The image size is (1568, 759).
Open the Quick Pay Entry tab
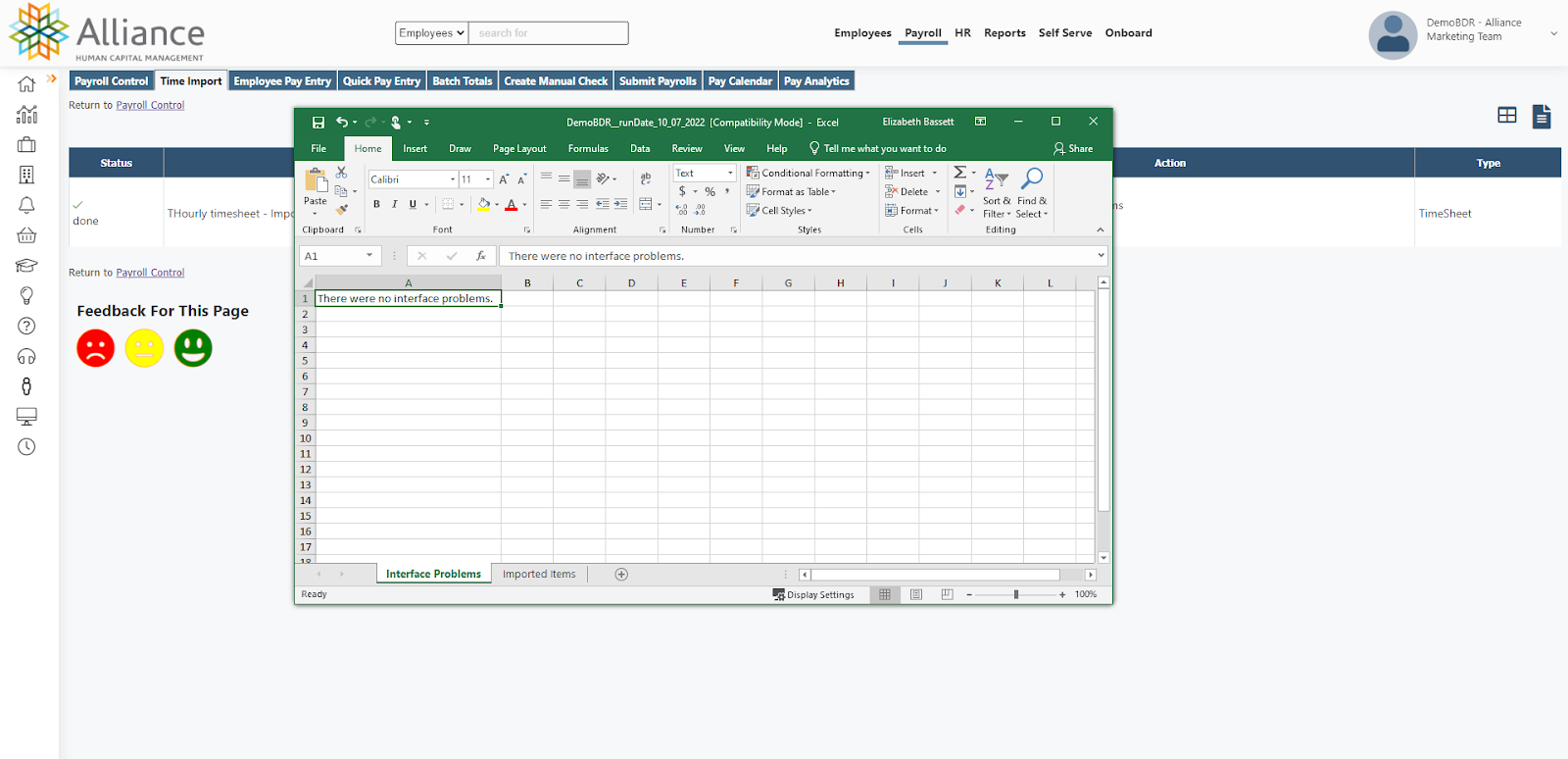381,80
